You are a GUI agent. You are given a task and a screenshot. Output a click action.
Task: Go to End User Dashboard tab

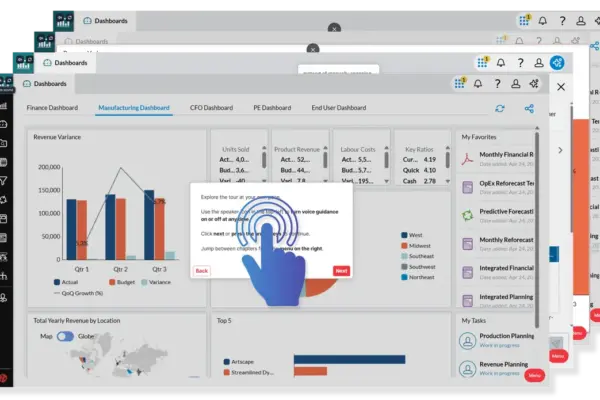(339, 108)
